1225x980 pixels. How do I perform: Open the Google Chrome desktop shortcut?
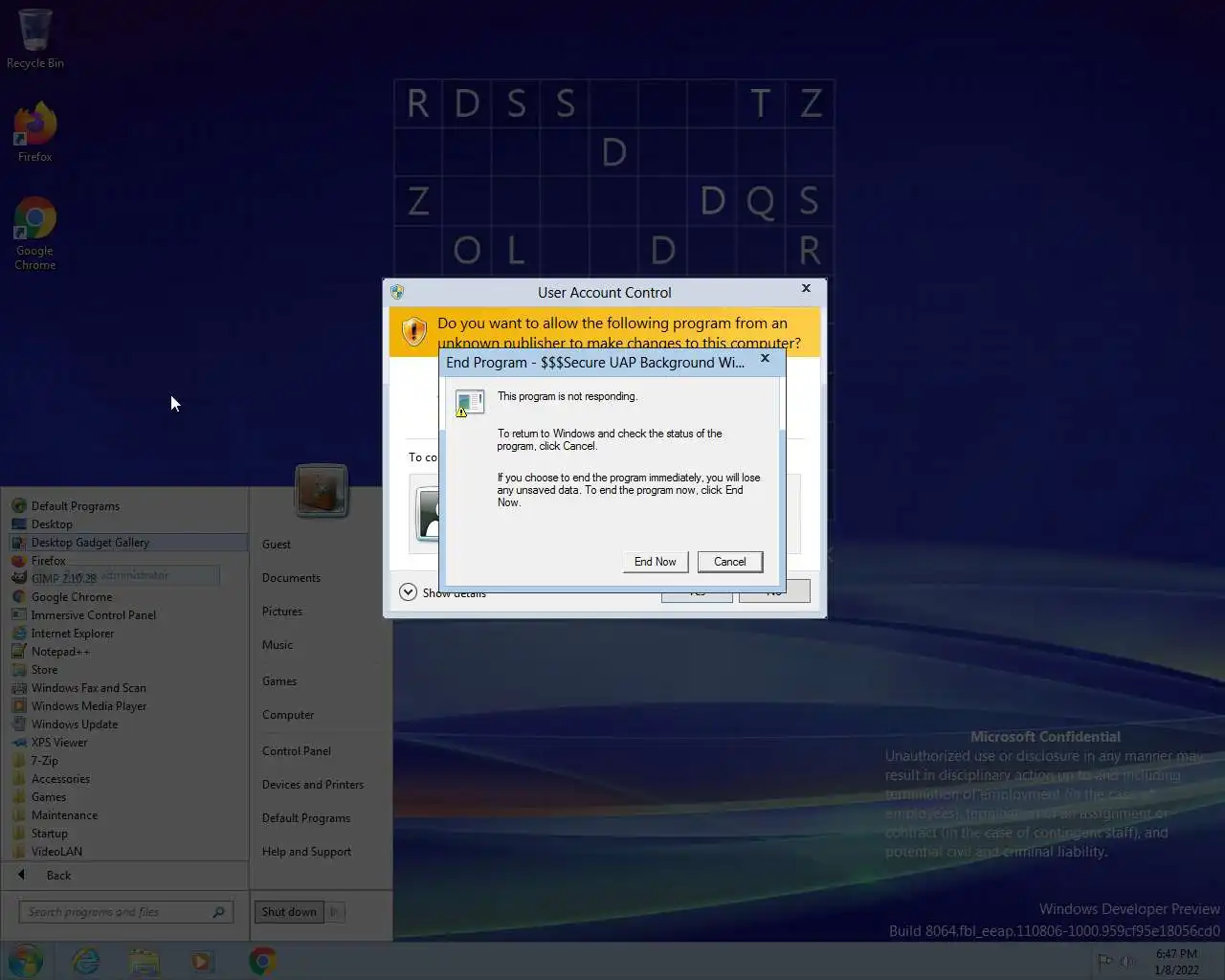tap(34, 234)
